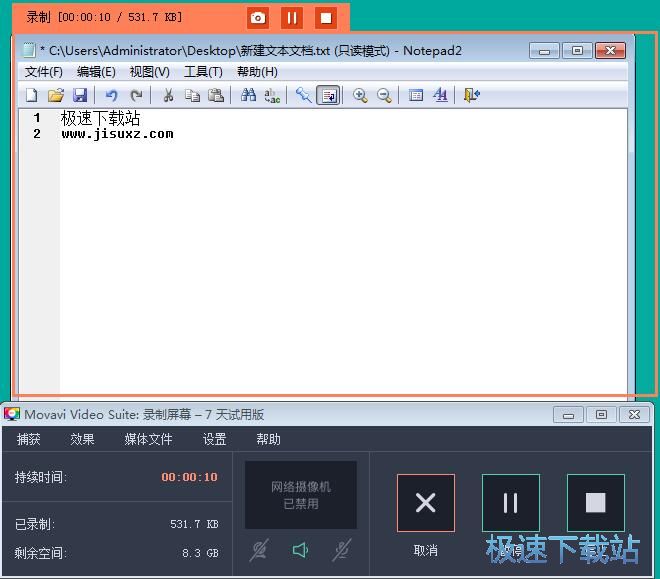Image resolution: width=660 pixels, height=579 pixels.
Task: Click the Cut scissors icon
Action: click(x=168, y=95)
